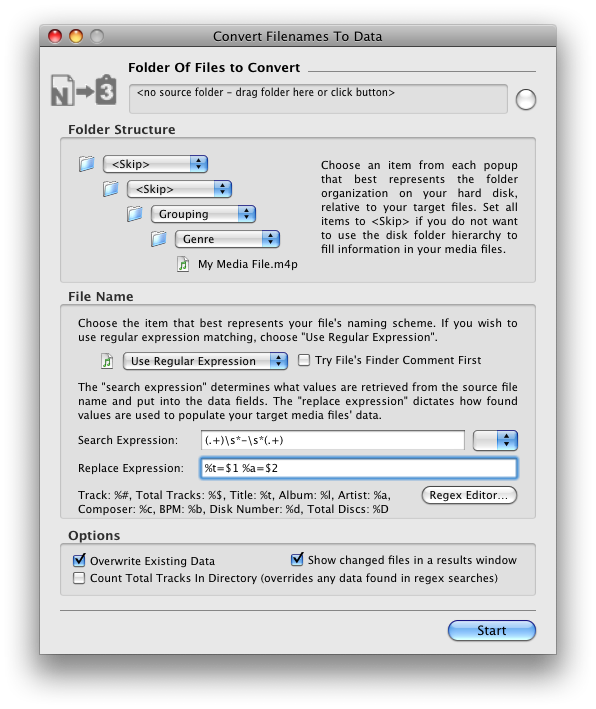Click the My Media File.m4p music file icon
The width and height of the screenshot is (596, 709).
tap(183, 264)
